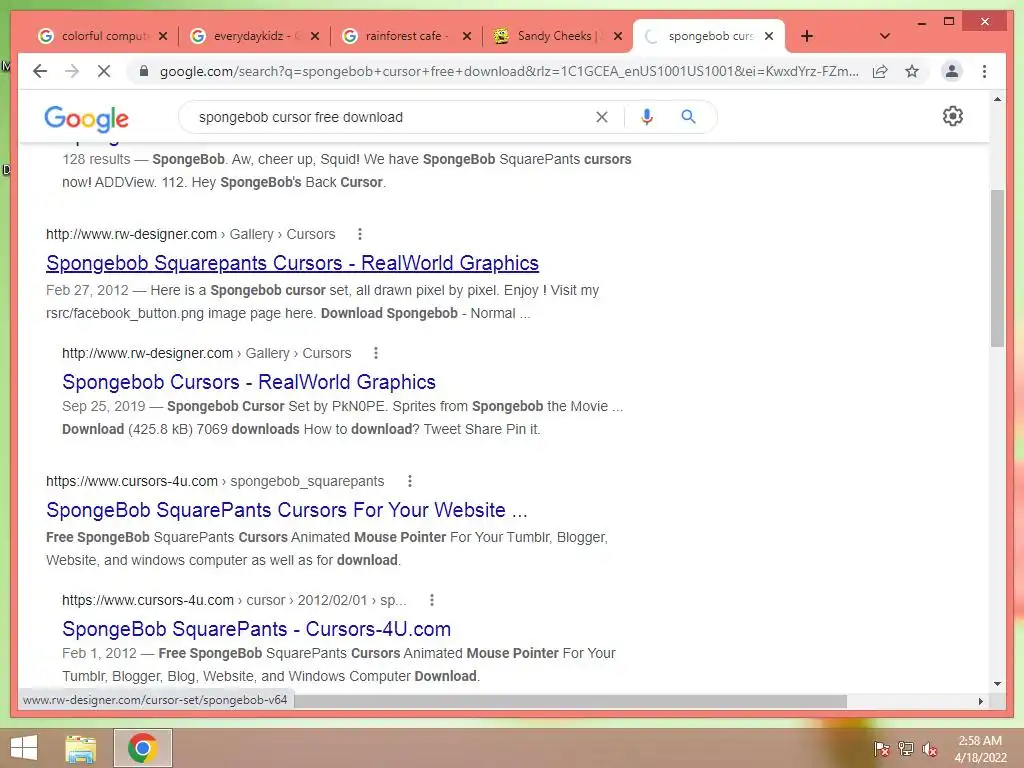Open 'SpongeBob SquarePants Cursors For Your Website' link
The width and height of the screenshot is (1024, 768).
pyautogui.click(x=287, y=509)
